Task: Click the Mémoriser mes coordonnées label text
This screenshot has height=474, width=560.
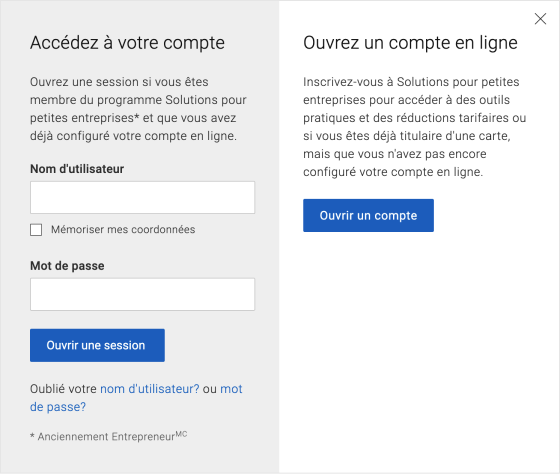Action: pos(123,229)
